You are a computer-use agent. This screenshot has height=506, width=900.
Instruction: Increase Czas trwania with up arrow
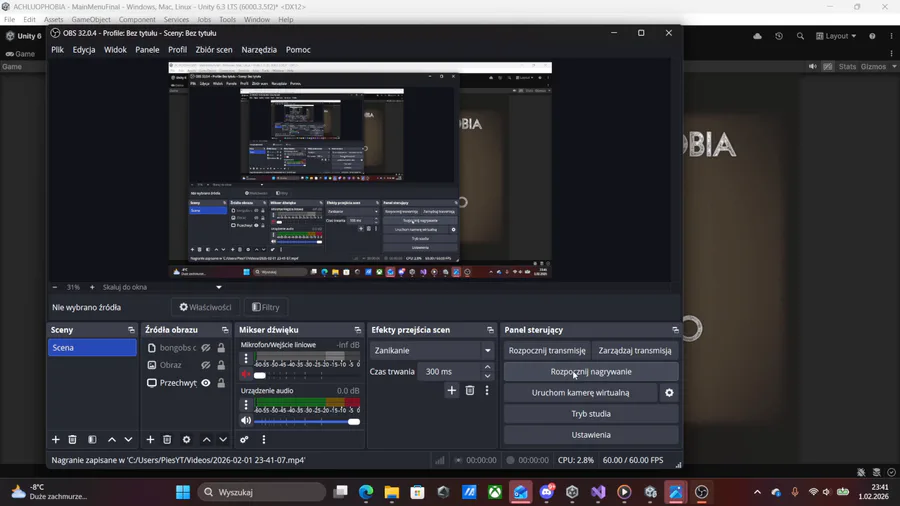click(487, 367)
